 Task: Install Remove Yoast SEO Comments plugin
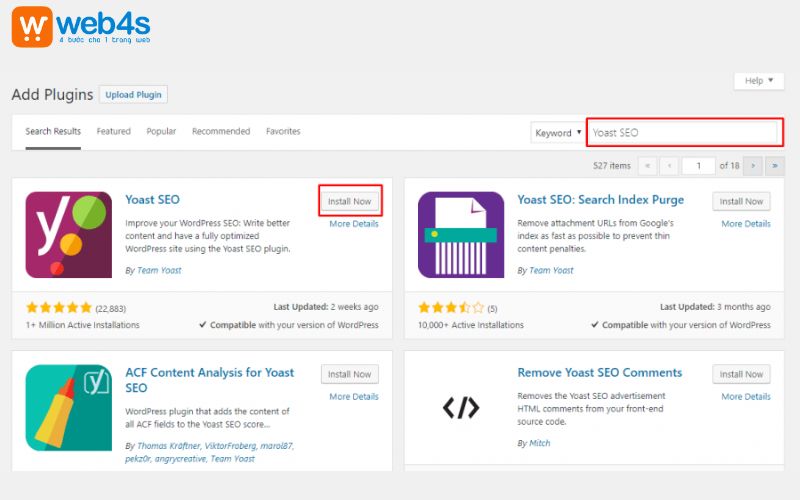click(x=741, y=374)
